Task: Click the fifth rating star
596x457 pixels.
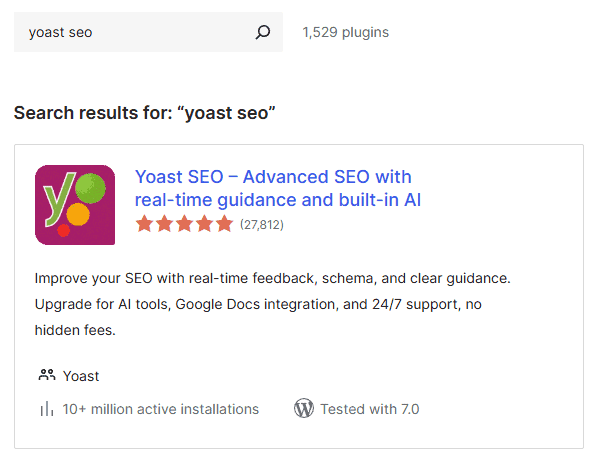Action: click(x=224, y=224)
